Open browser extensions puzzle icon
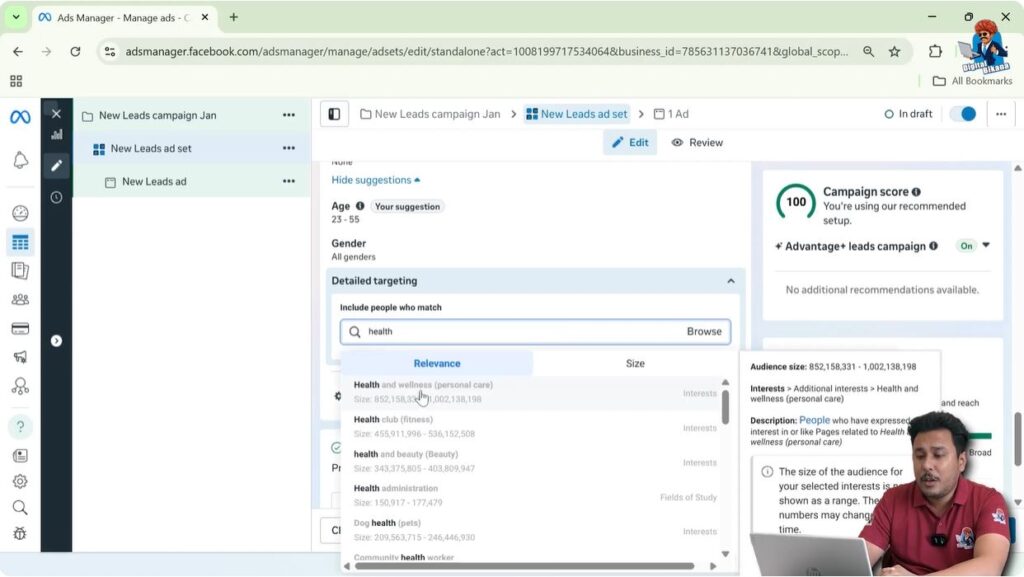This screenshot has width=1024, height=577. (x=935, y=52)
